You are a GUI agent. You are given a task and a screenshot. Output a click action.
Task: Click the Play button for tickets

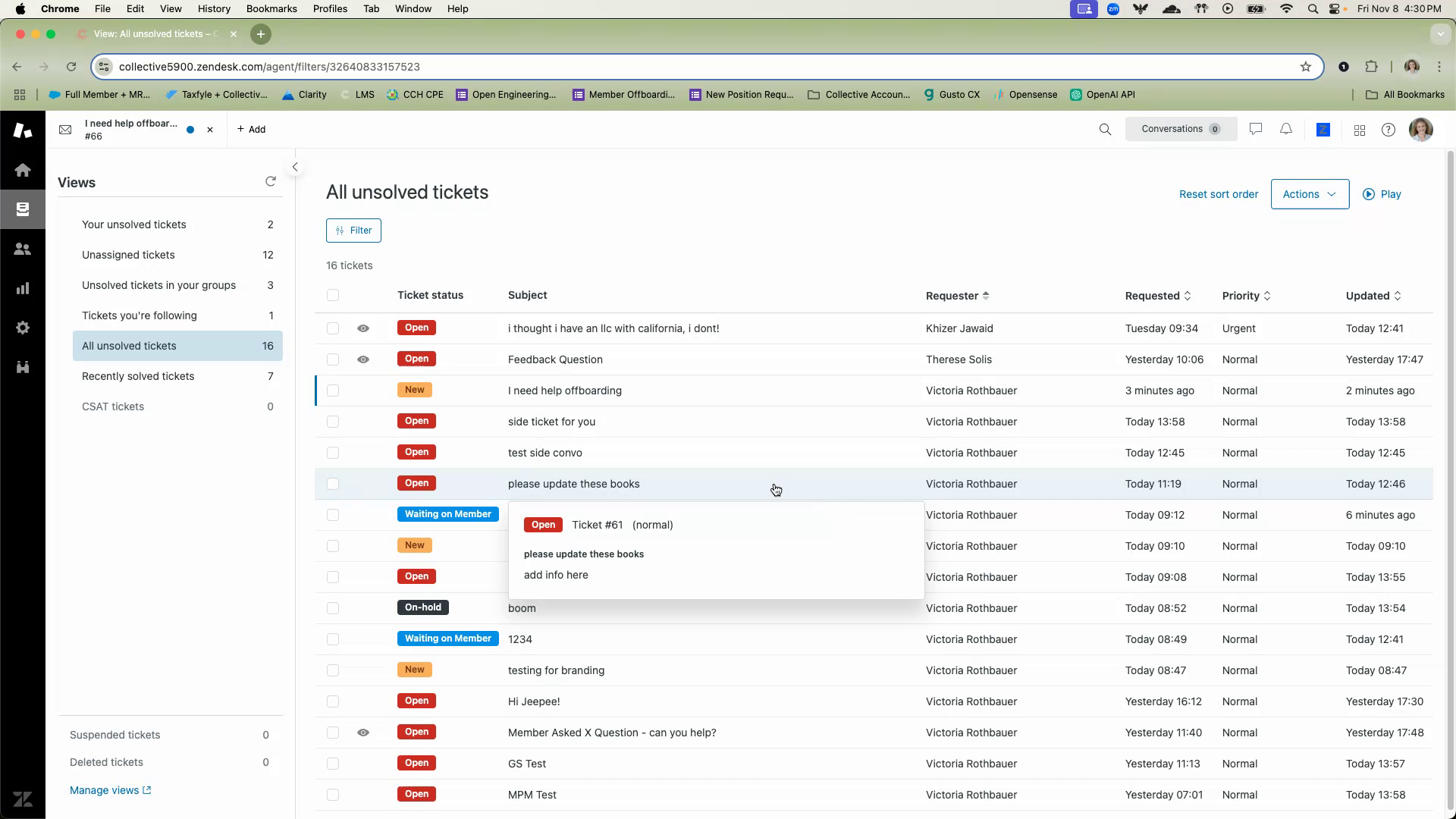pyautogui.click(x=1382, y=194)
